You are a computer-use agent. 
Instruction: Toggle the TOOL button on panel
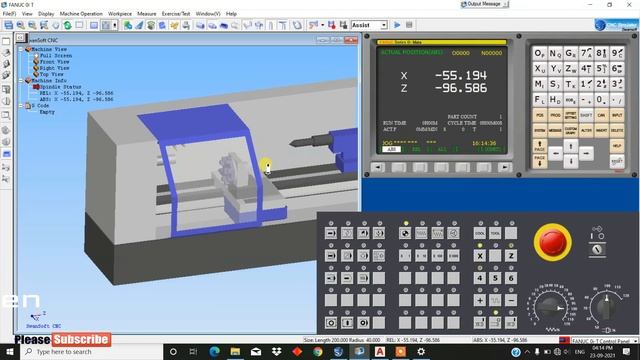pos(495,233)
